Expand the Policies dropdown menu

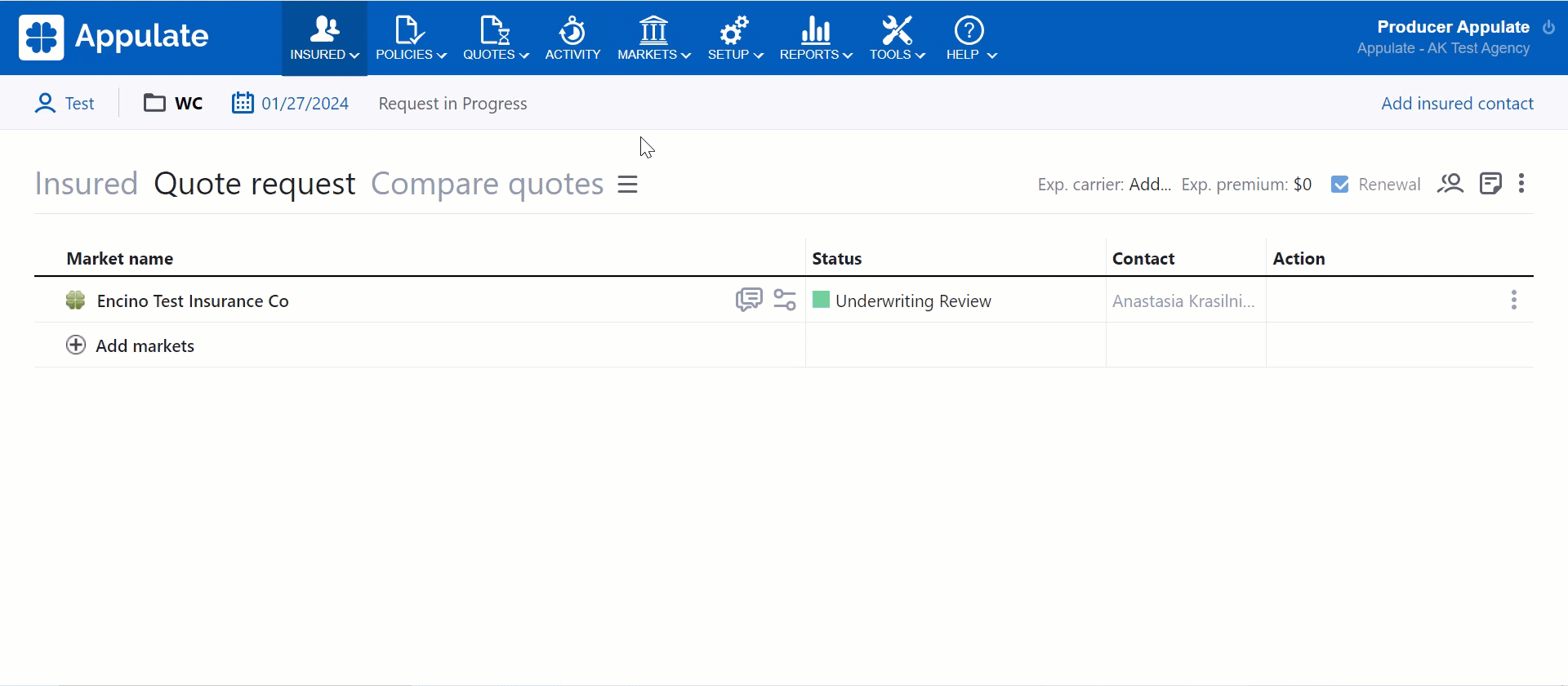[411, 38]
